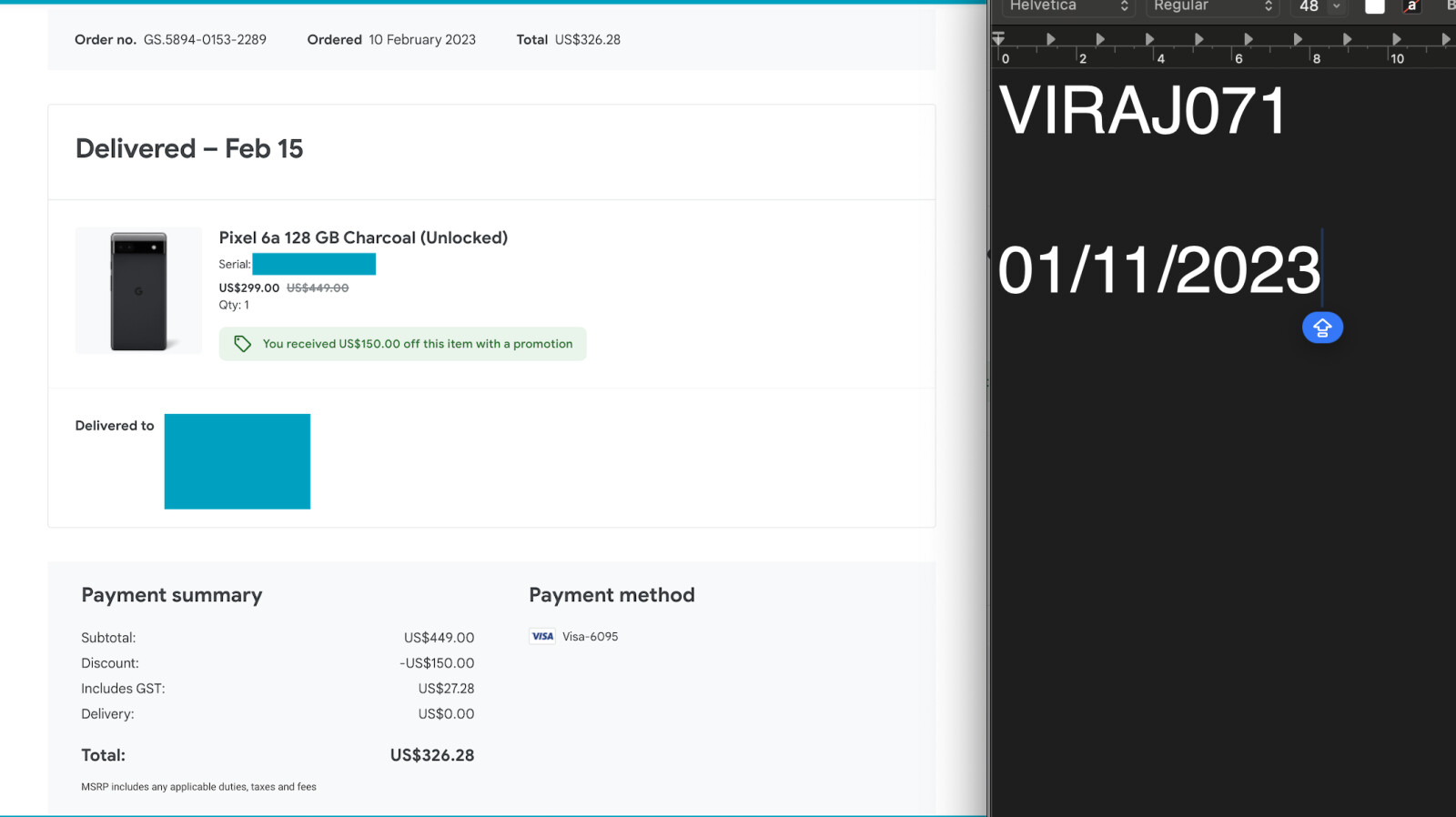
Task: Click the blue Caps Lock indicator icon
Action: tap(1322, 328)
